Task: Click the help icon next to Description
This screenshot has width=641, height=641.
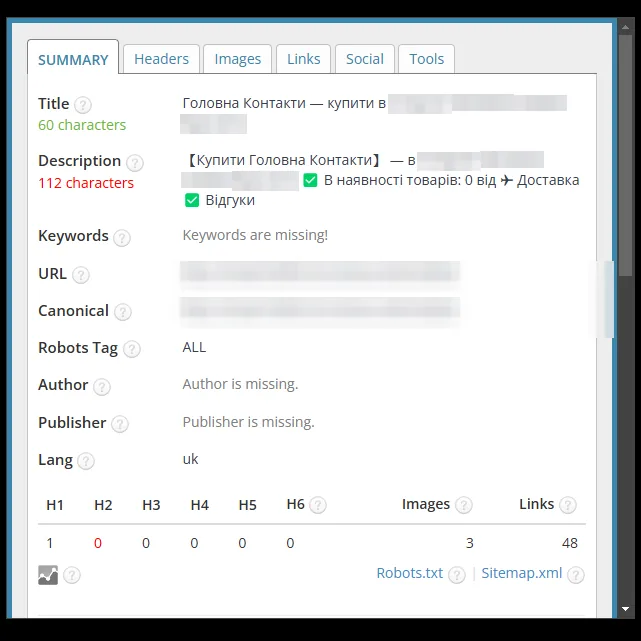Action: coord(134,163)
